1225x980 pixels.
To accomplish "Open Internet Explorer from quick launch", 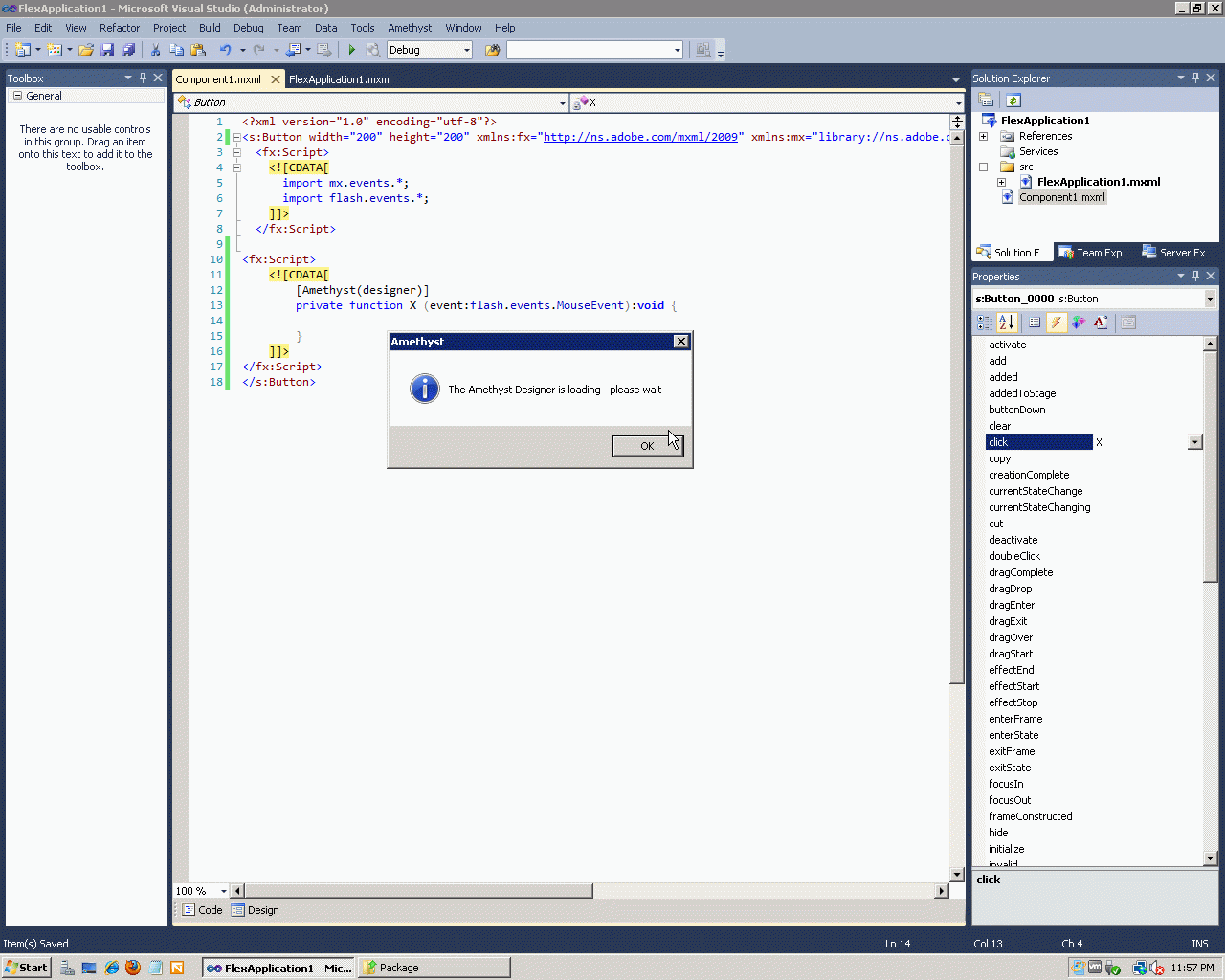I will (x=112, y=968).
